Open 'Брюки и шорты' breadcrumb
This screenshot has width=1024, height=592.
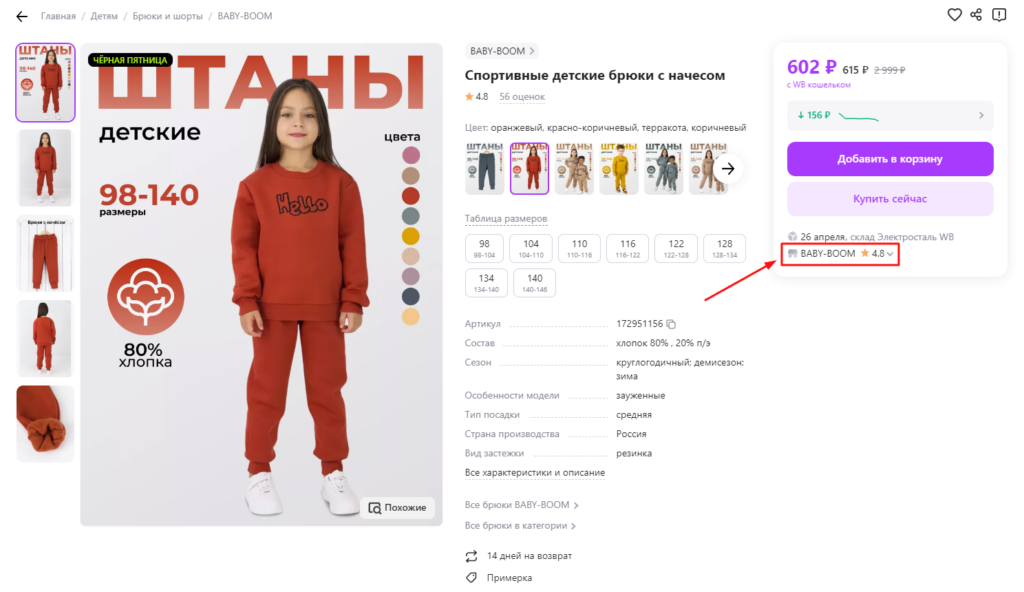pyautogui.click(x=167, y=16)
